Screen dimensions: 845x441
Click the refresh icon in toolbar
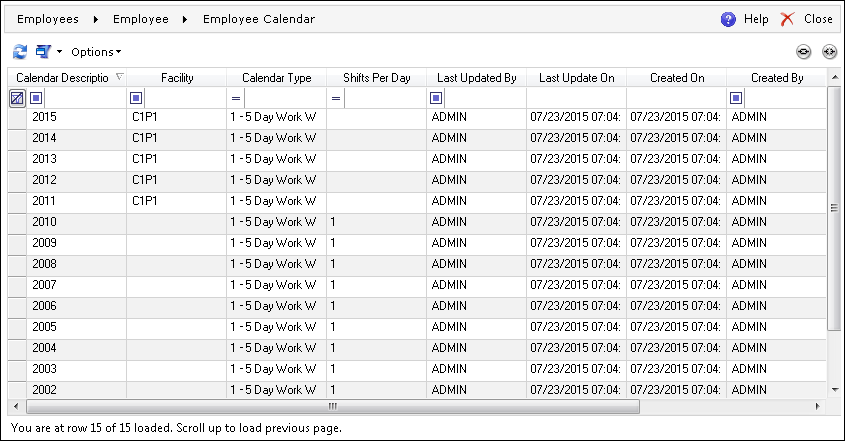(20, 52)
